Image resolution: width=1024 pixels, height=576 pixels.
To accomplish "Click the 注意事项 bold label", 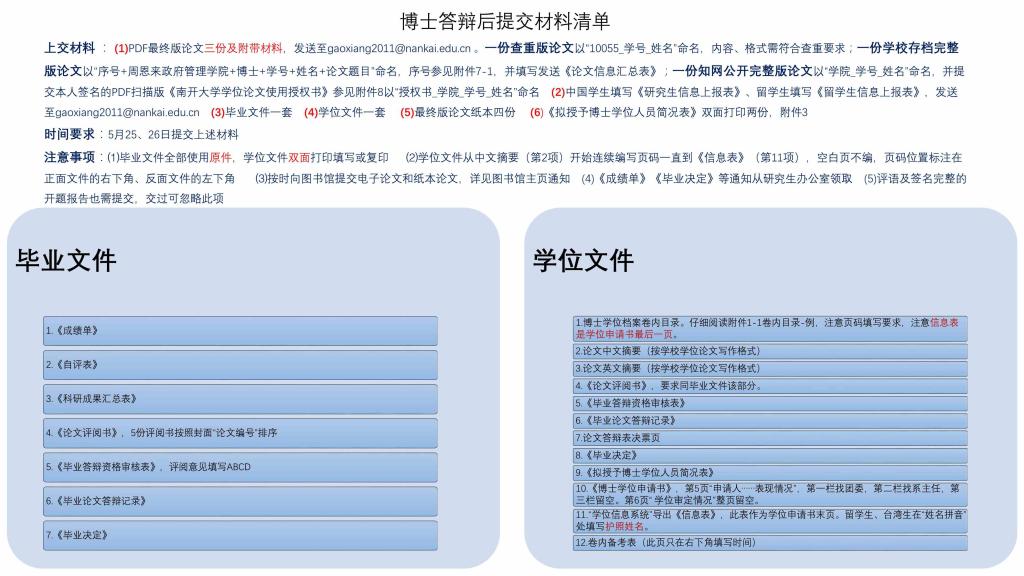I will pyautogui.click(x=69, y=157).
